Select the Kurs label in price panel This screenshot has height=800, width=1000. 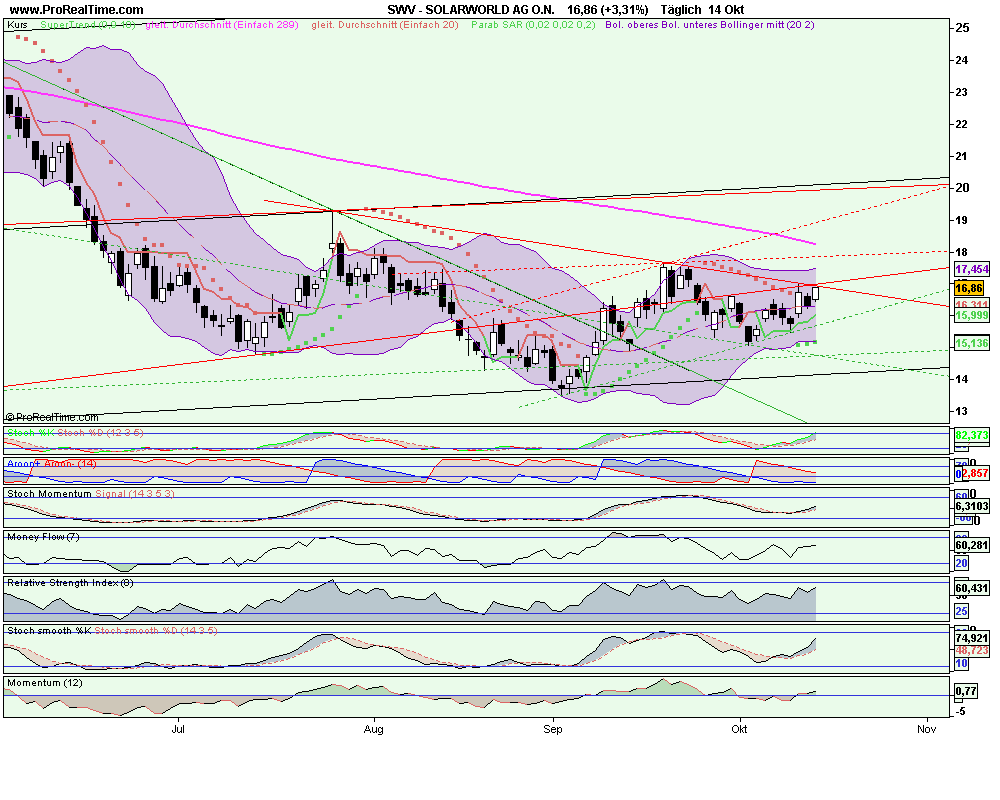pyautogui.click(x=17, y=25)
